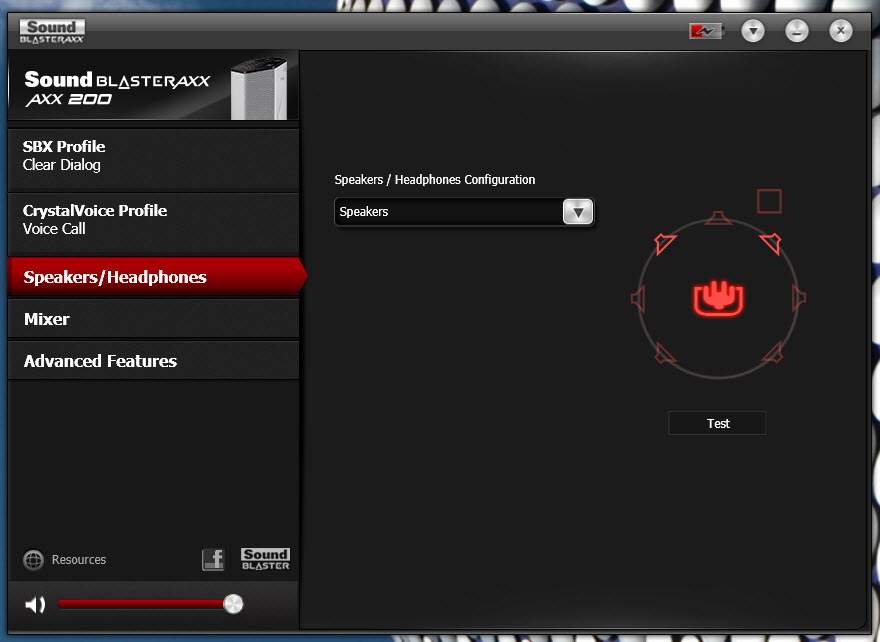
Task: Expand the Speakers configuration dropdown arrow
Action: tap(578, 212)
